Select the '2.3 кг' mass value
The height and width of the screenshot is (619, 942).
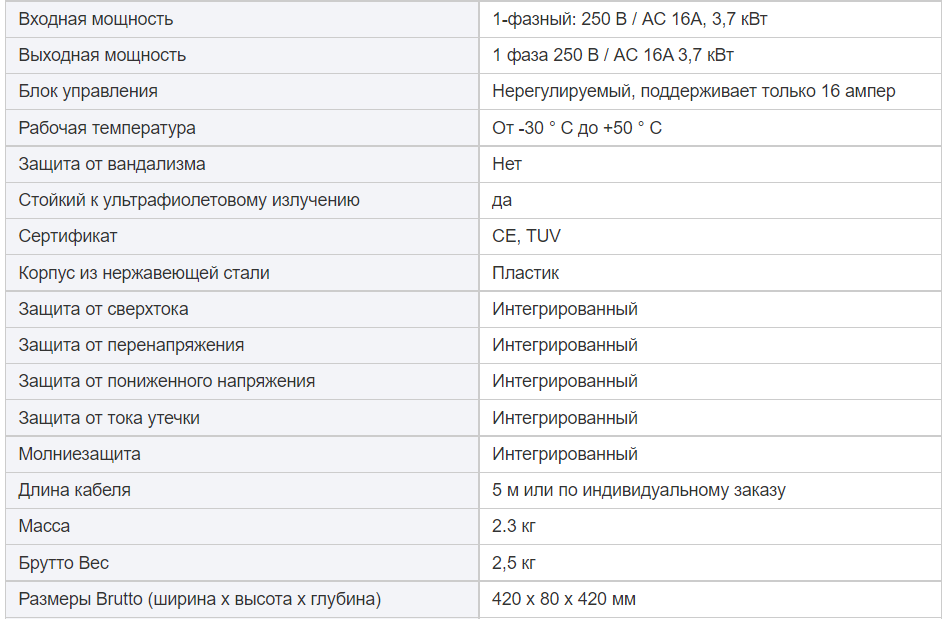pyautogui.click(x=514, y=526)
